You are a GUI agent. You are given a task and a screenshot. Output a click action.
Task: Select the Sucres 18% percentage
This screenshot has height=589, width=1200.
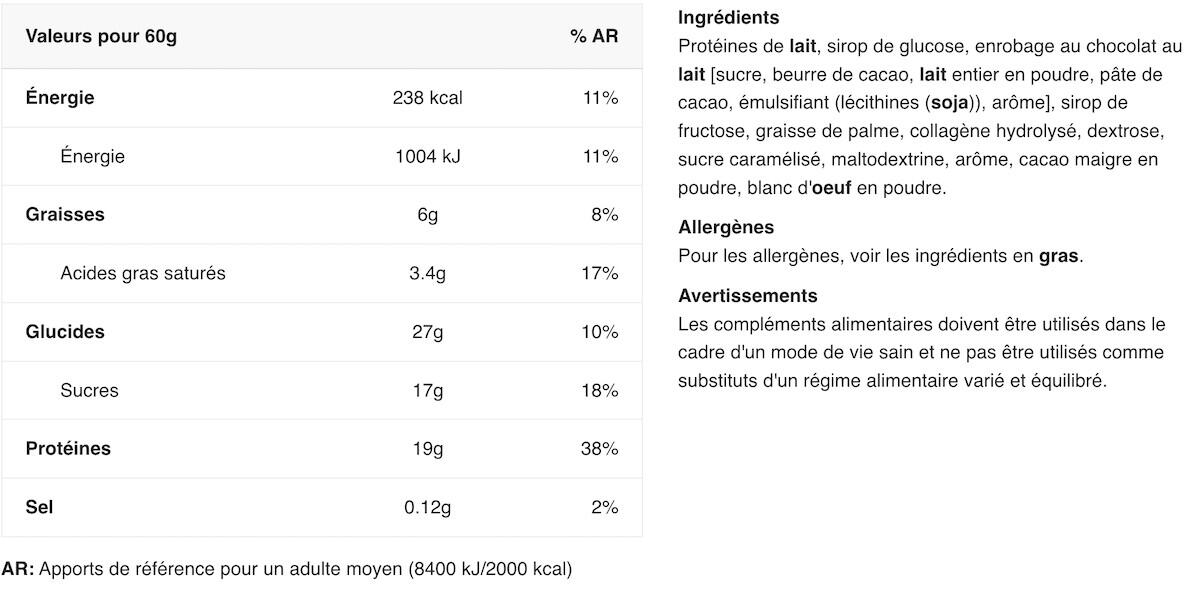[x=600, y=391]
